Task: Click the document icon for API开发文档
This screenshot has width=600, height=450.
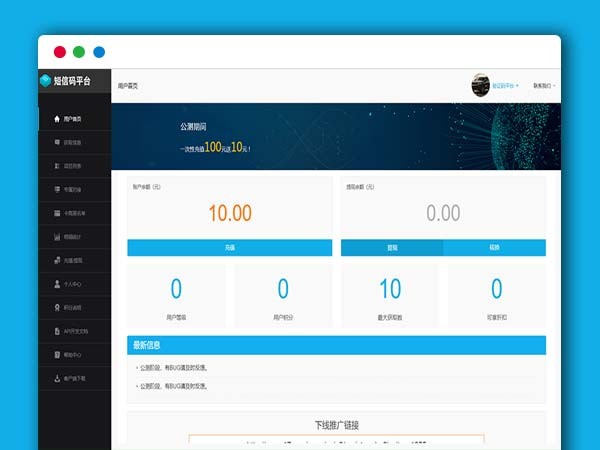Action: pyautogui.click(x=56, y=331)
